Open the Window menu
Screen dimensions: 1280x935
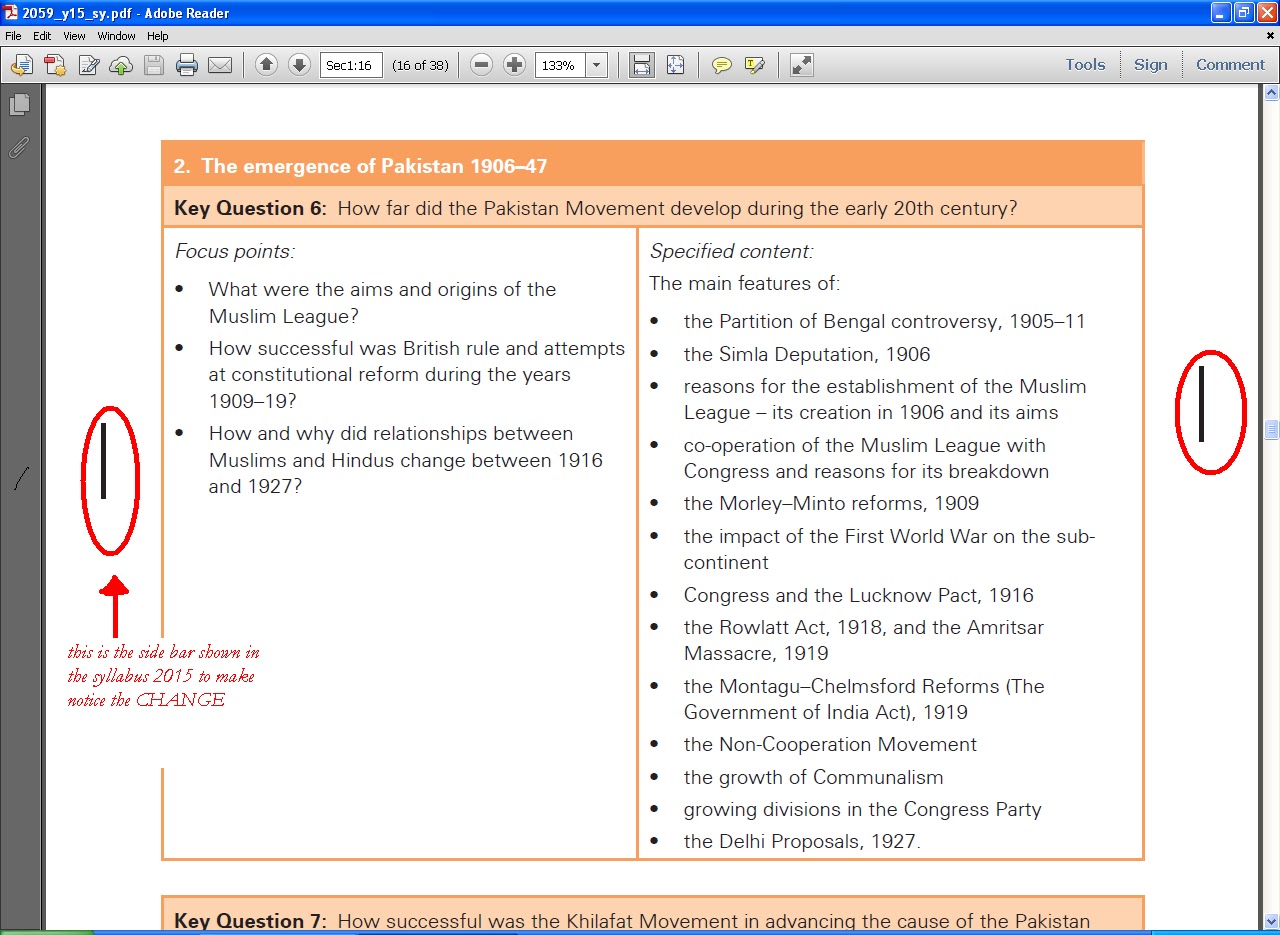pyautogui.click(x=116, y=35)
